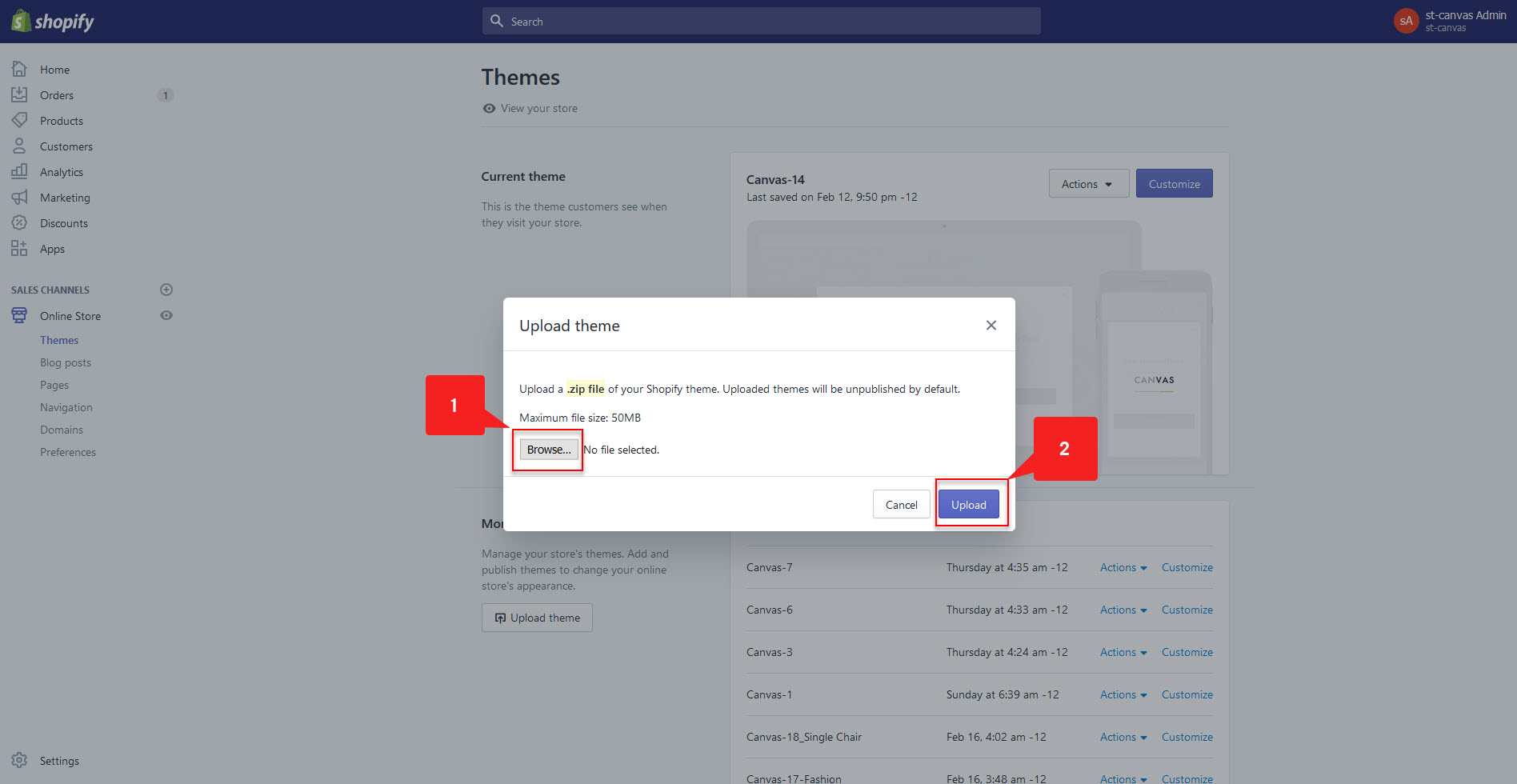Open Customers via the person icon
Viewport: 1517px width, 784px height.
[19, 146]
